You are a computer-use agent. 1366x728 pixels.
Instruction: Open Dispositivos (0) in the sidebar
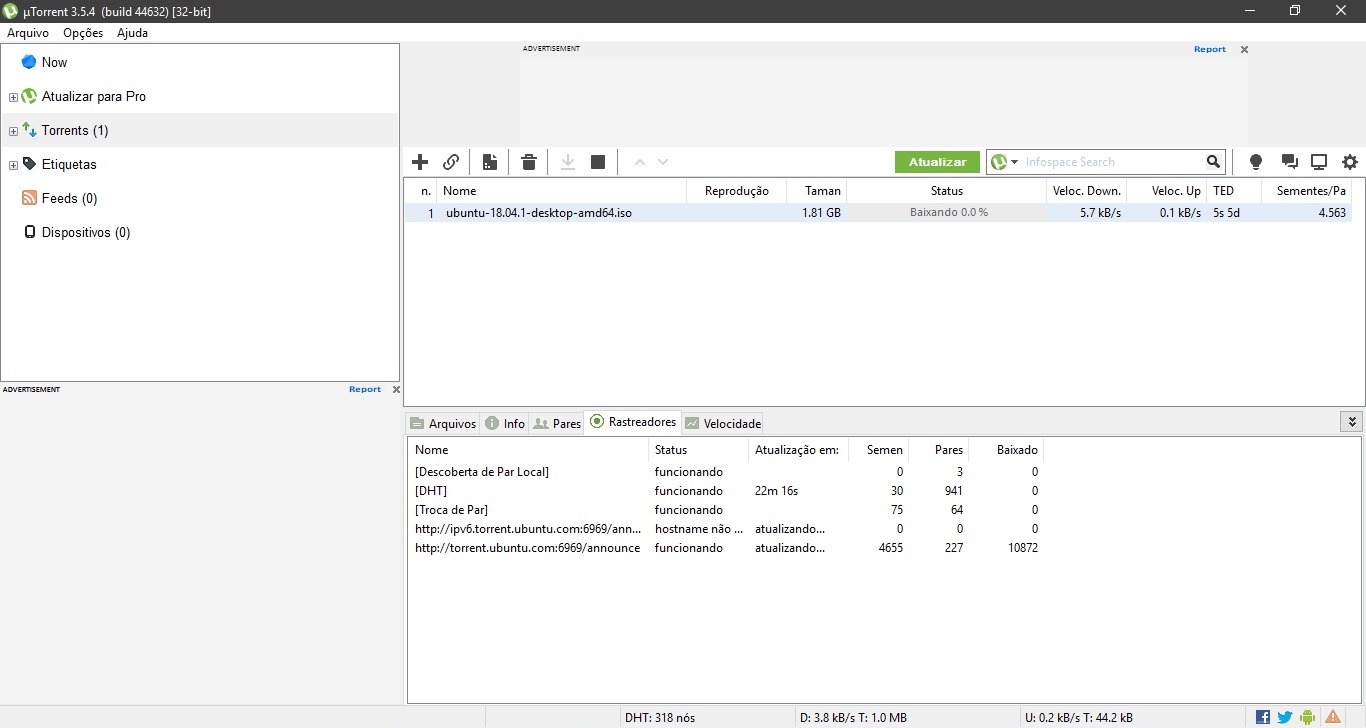pyautogui.click(x=86, y=232)
